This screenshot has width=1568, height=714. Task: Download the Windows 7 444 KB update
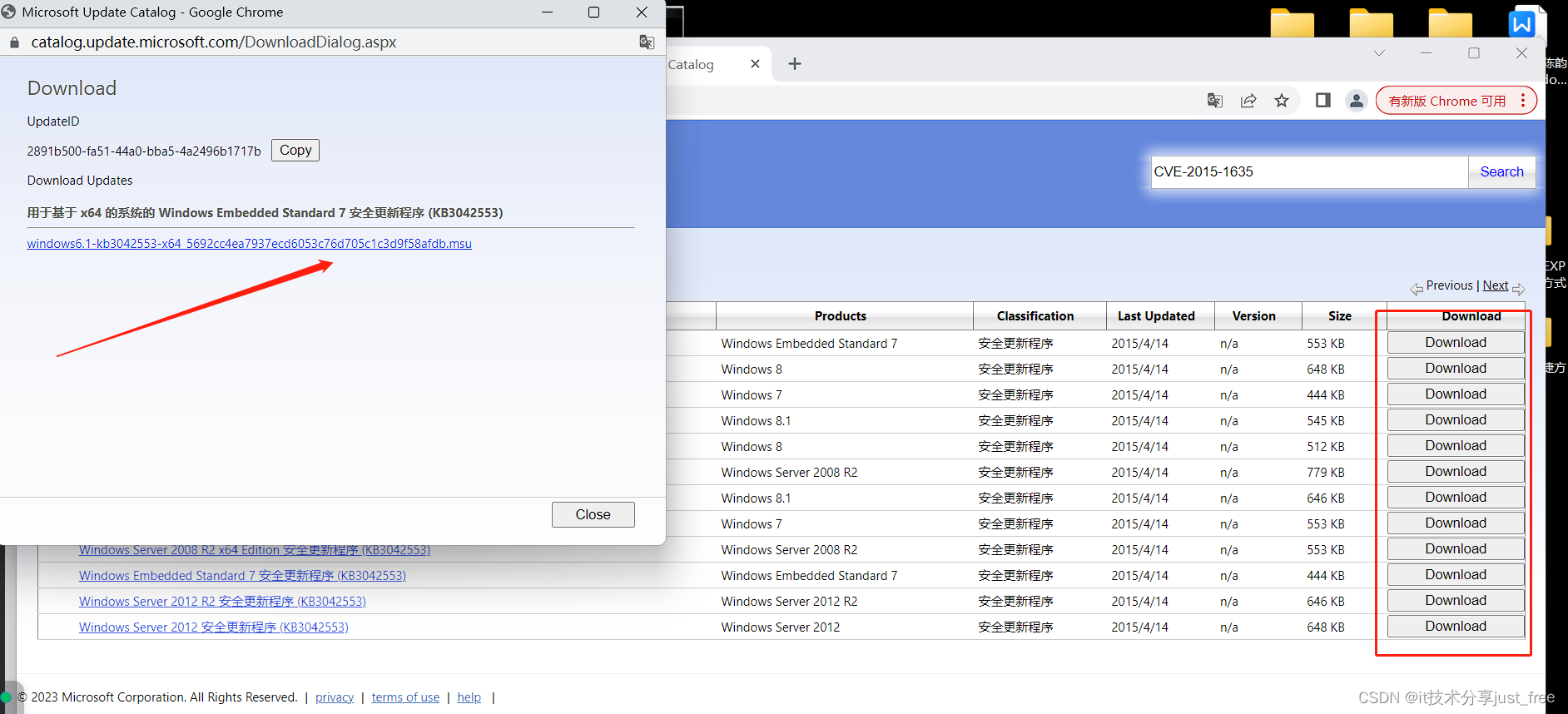1456,394
